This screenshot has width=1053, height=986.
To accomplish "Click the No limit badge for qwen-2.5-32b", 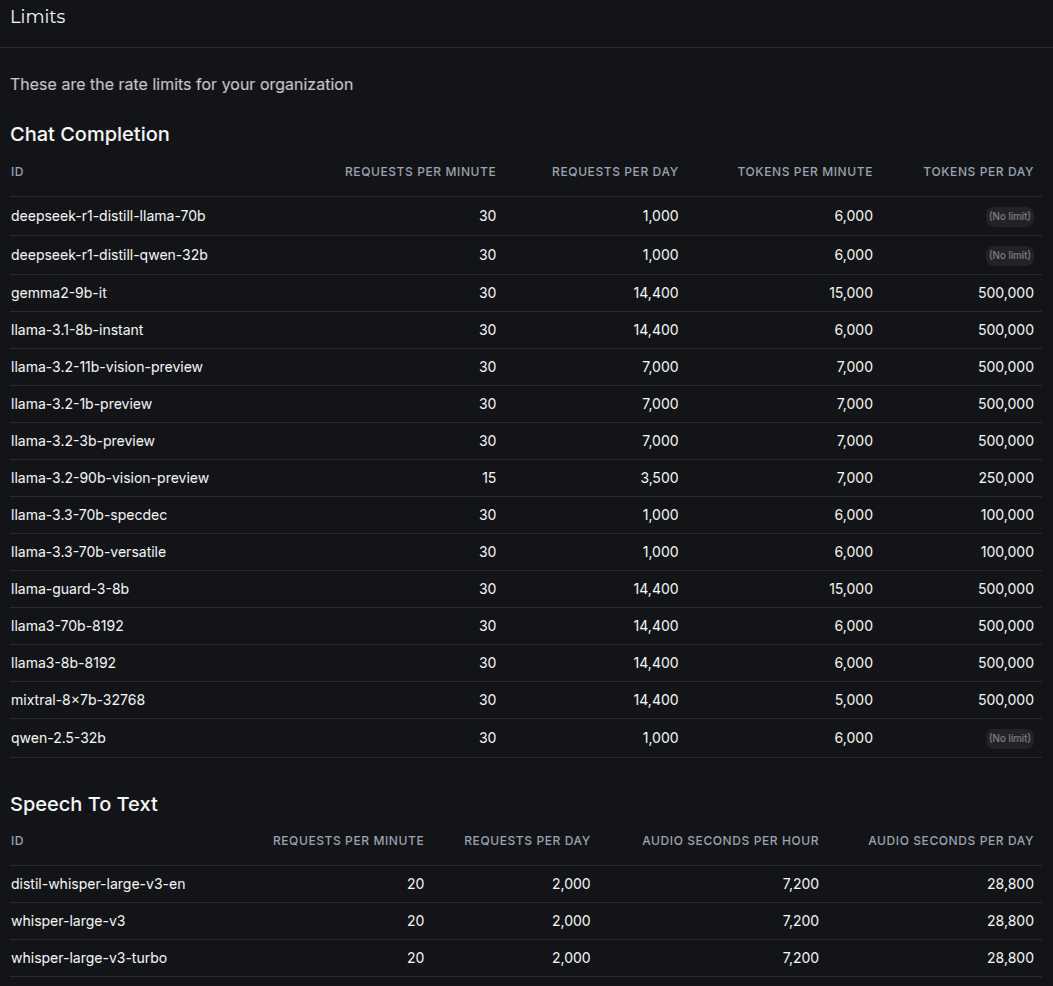I will point(1009,738).
